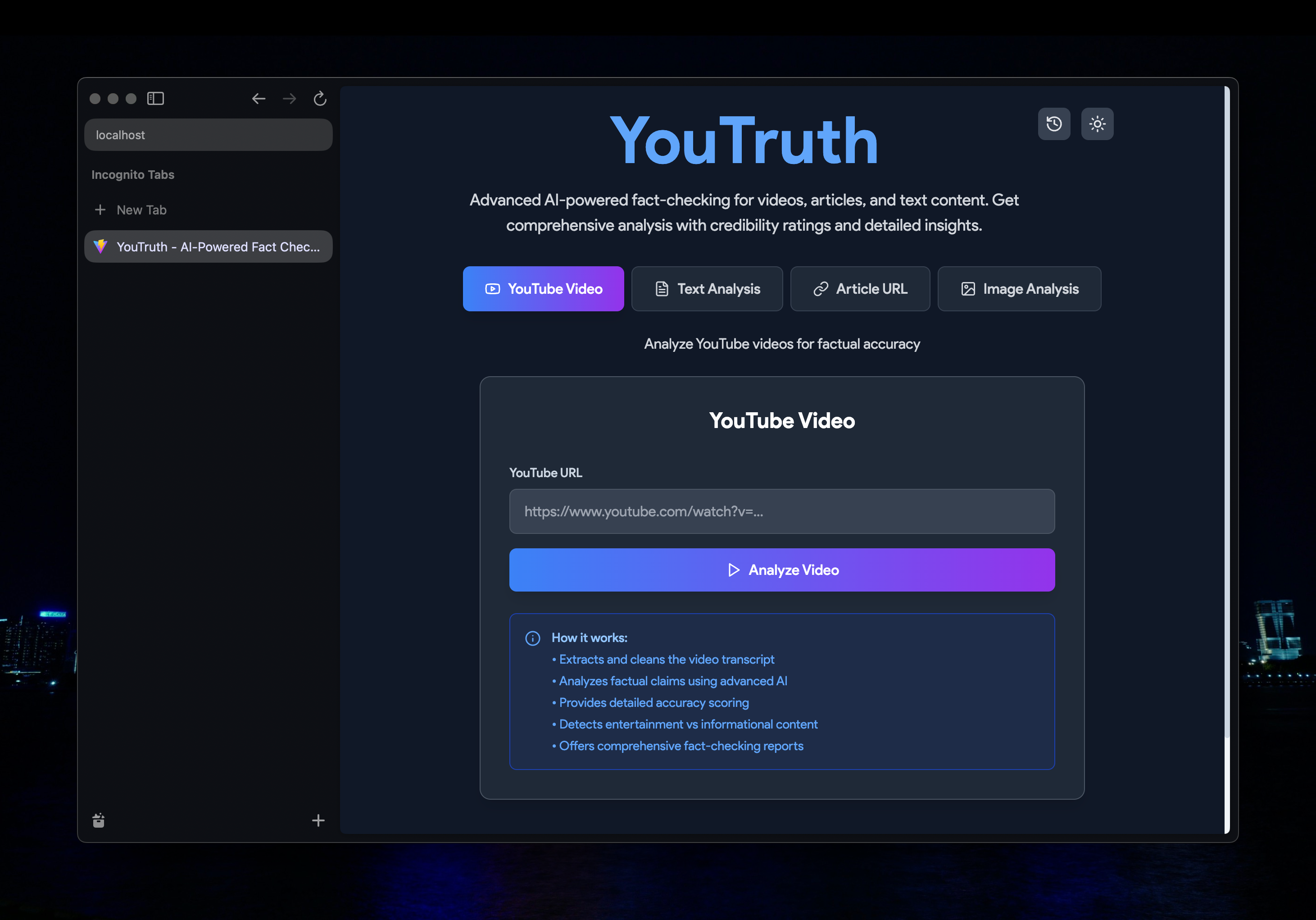Image resolution: width=1316 pixels, height=920 pixels.
Task: Click the localhost address bar
Action: (x=208, y=135)
